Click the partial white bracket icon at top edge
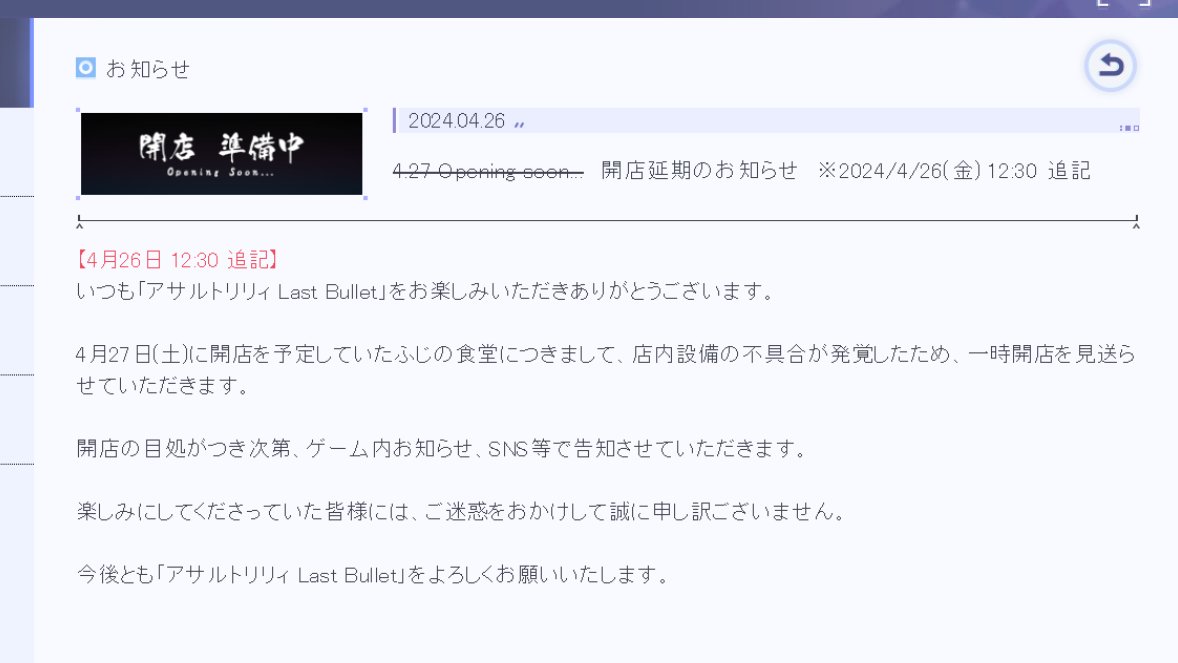 tap(1124, 3)
